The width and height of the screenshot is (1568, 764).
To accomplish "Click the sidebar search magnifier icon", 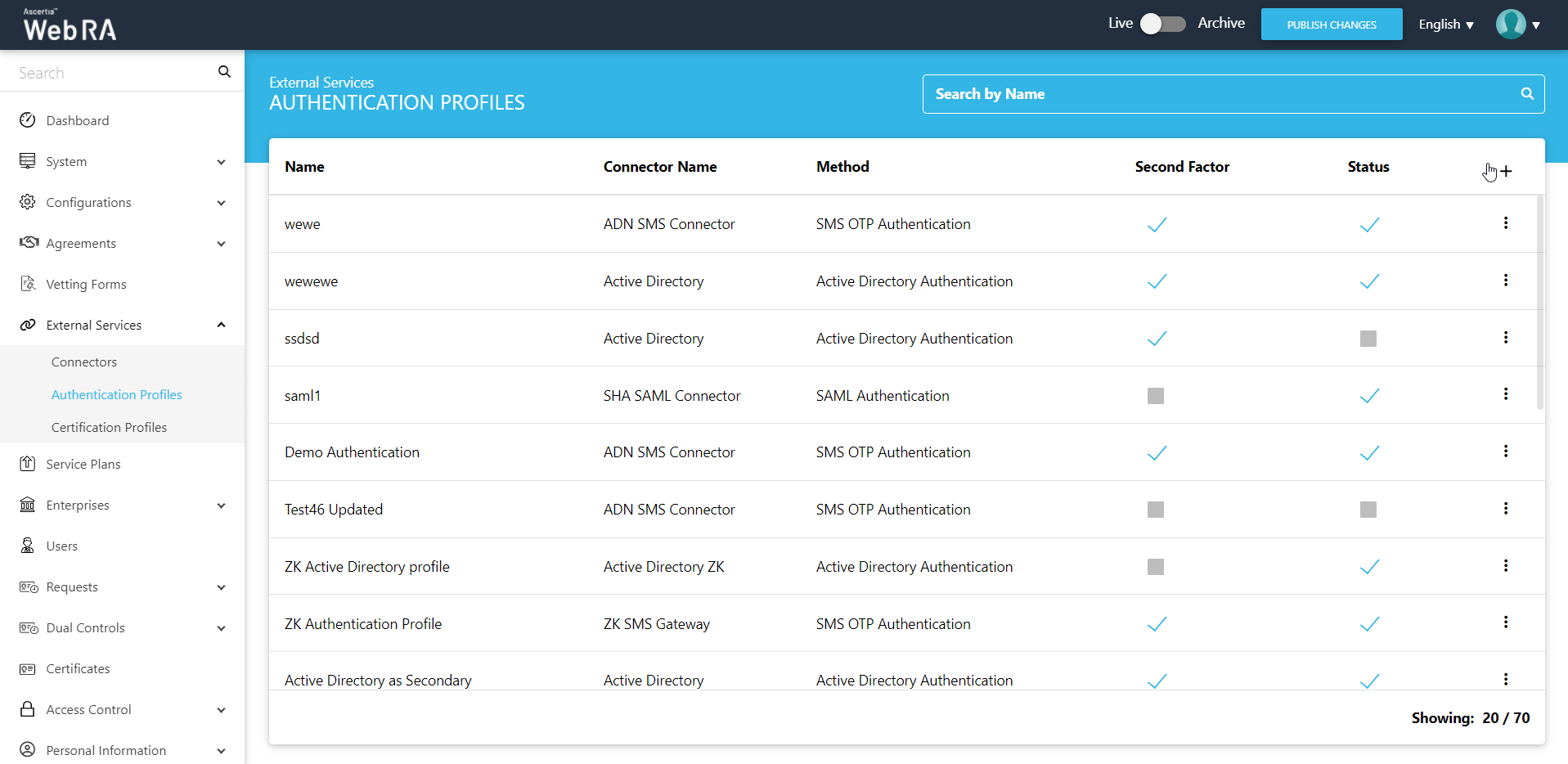I will (x=224, y=72).
